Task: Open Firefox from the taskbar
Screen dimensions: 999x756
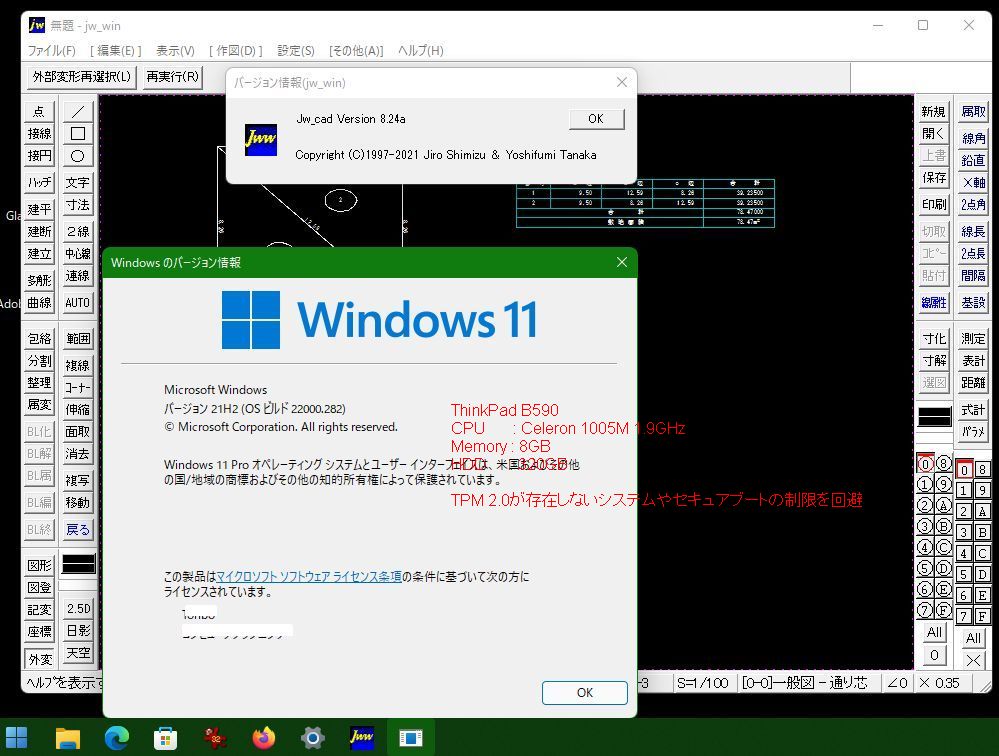Action: tap(263, 738)
